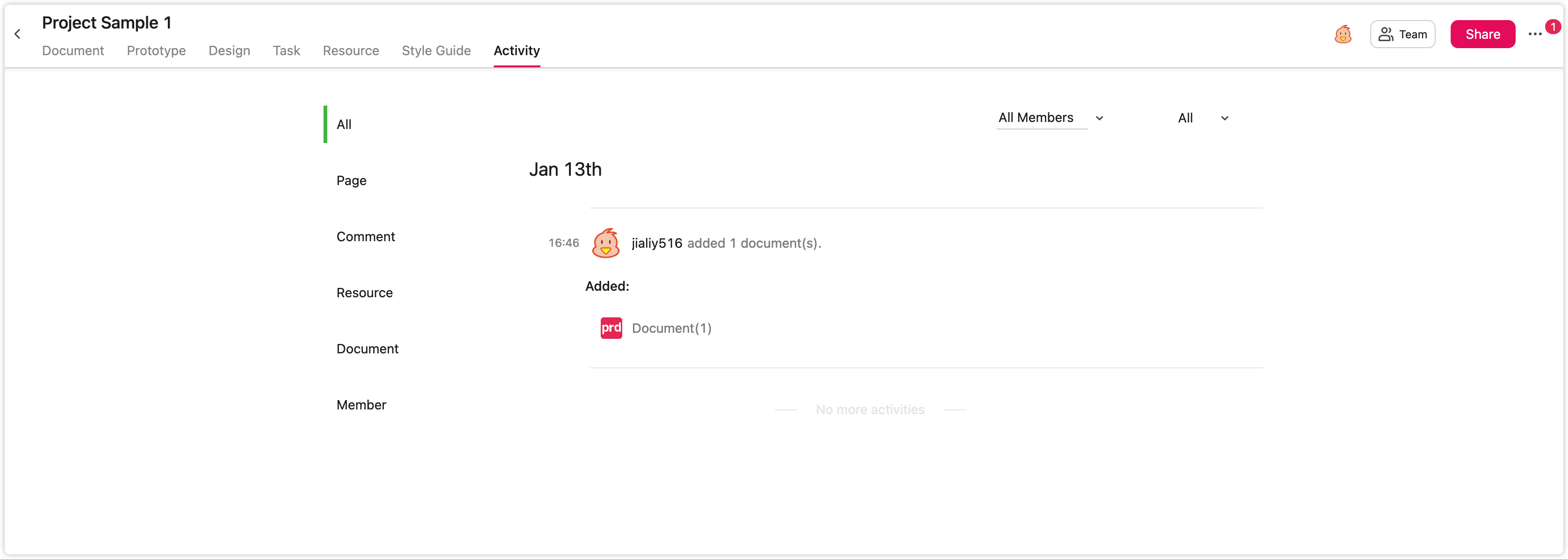Open the user avatar in the header
Image resolution: width=1568 pixels, height=559 pixels.
point(1343,34)
